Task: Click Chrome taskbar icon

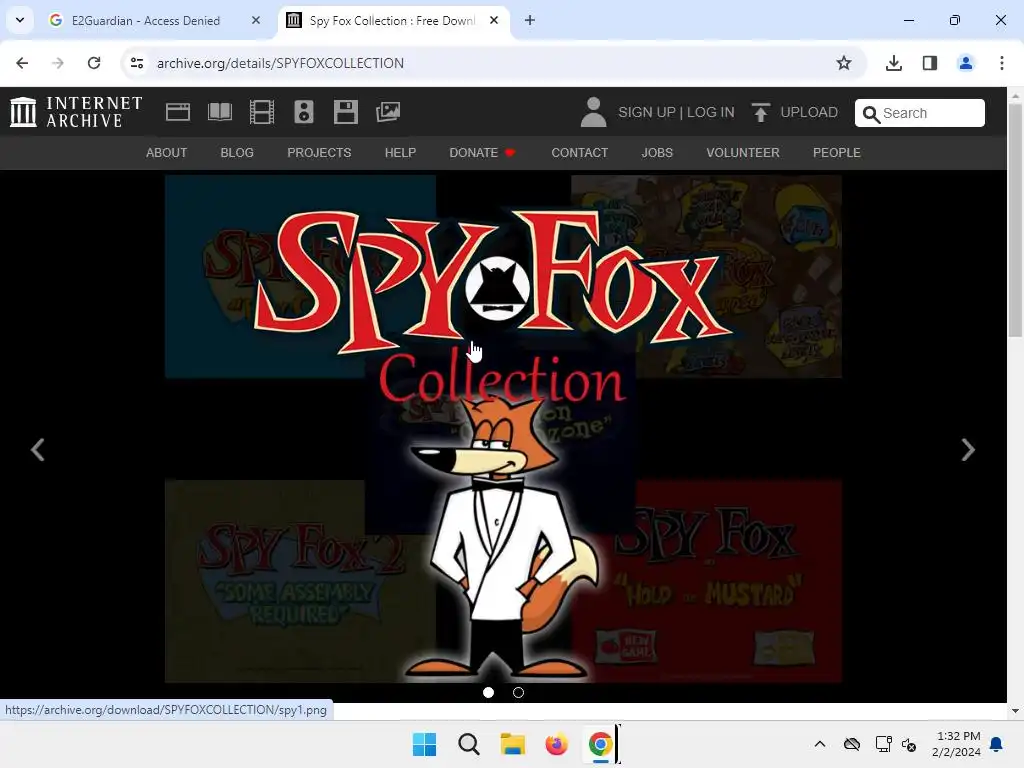Action: coord(600,744)
